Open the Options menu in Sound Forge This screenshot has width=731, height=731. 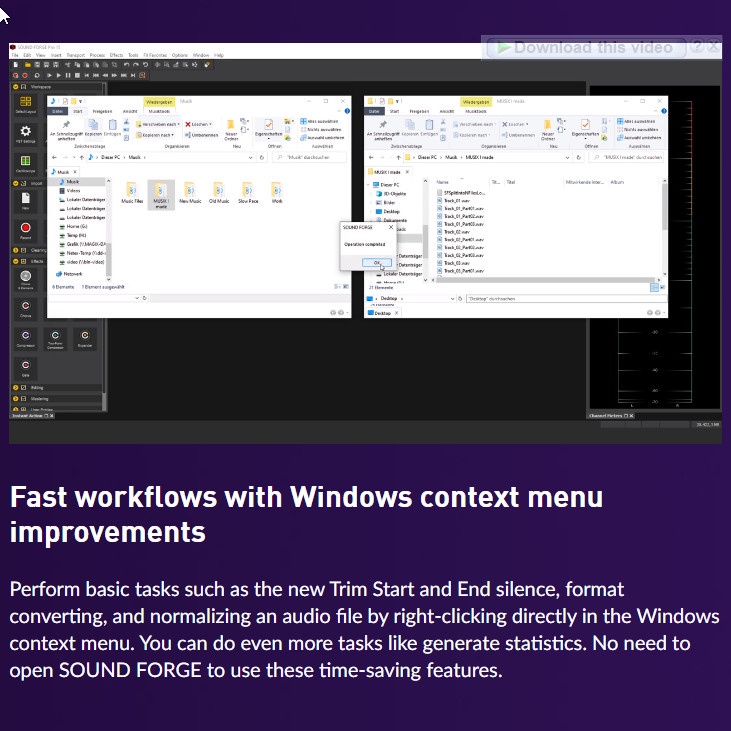[179, 55]
